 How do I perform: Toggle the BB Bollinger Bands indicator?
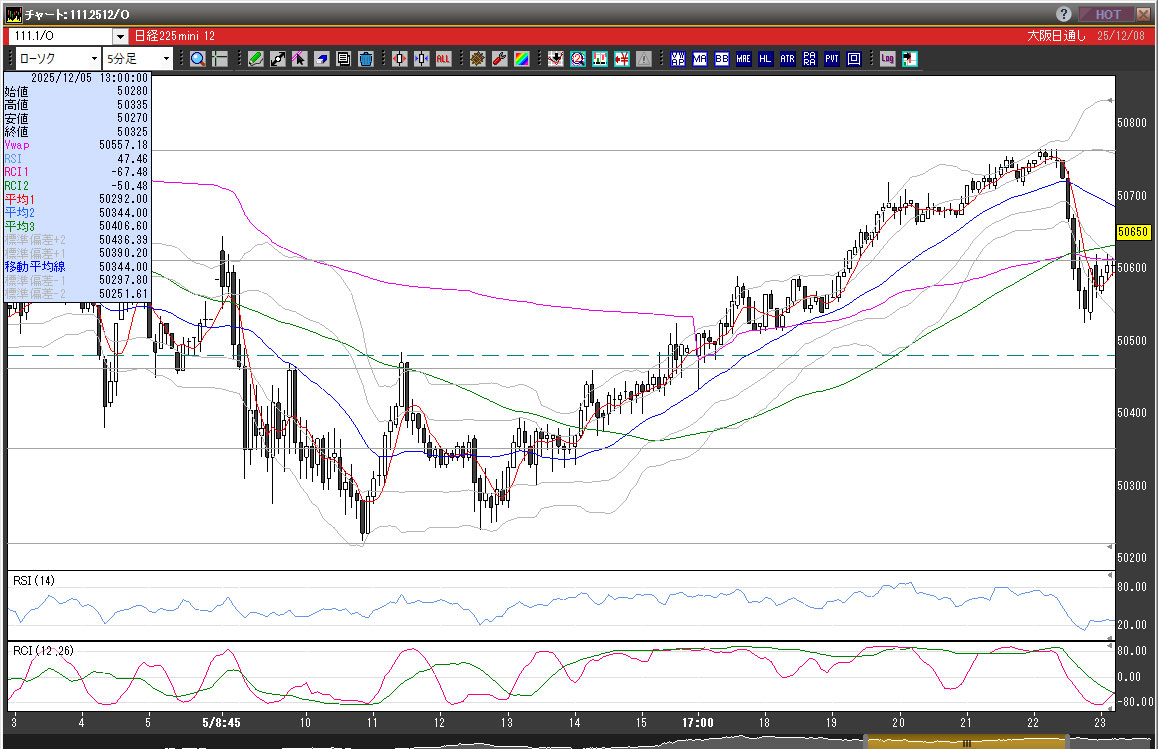(x=722, y=59)
